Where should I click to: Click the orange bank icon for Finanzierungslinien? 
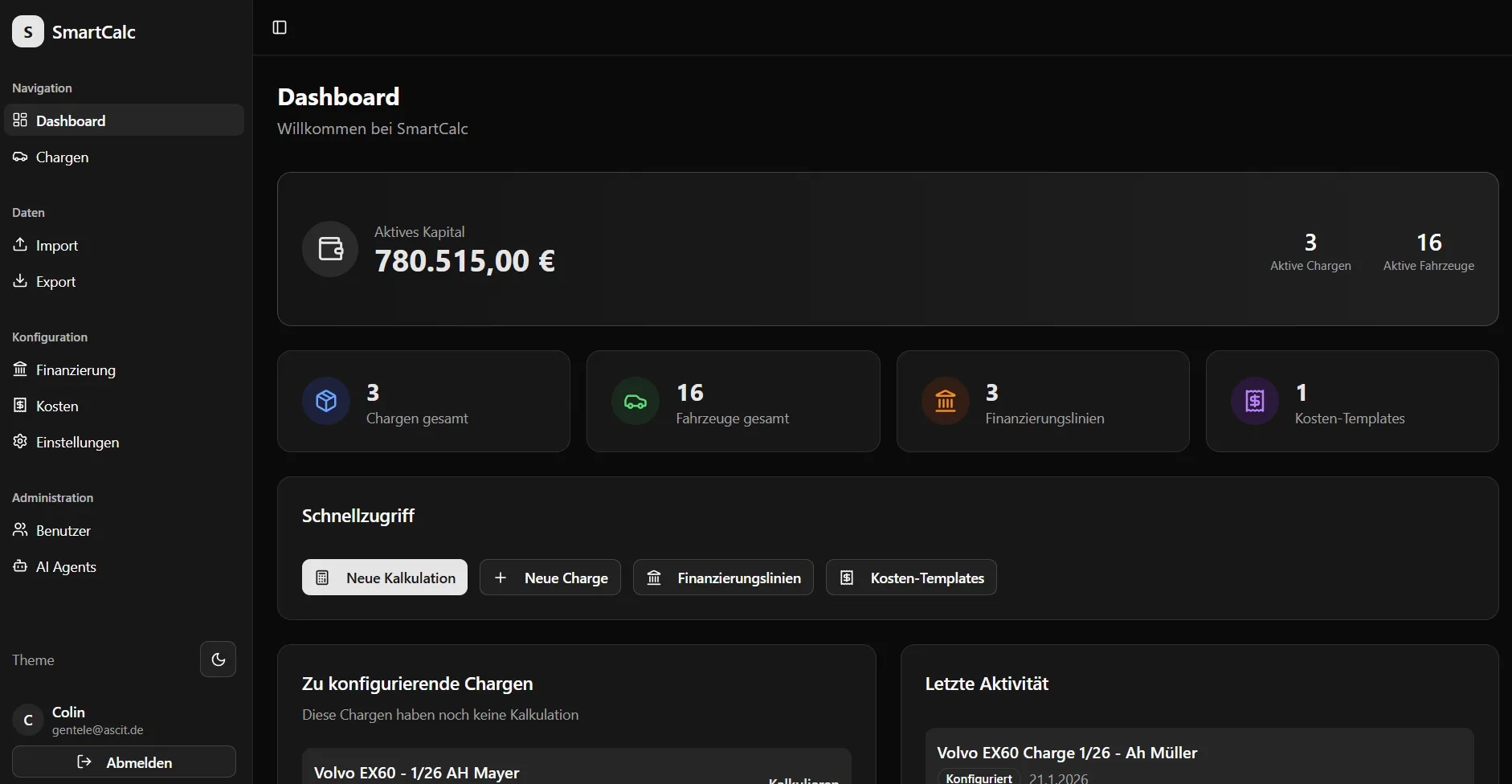pos(946,401)
